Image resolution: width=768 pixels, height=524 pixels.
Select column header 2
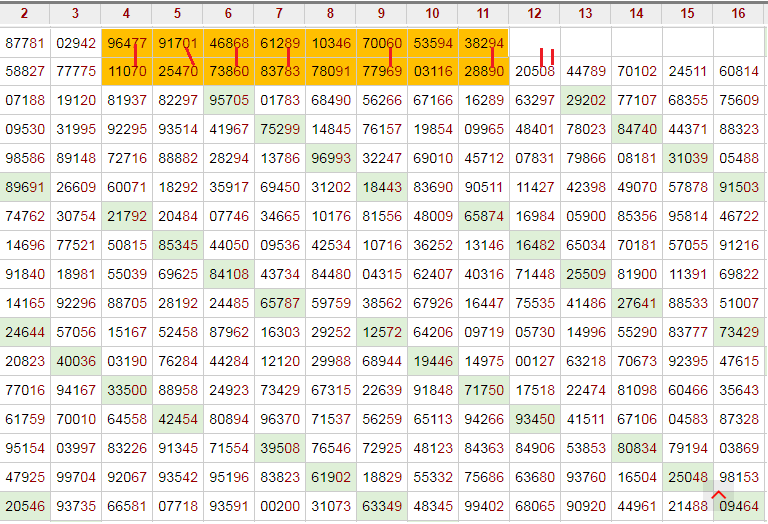[x=24, y=13]
